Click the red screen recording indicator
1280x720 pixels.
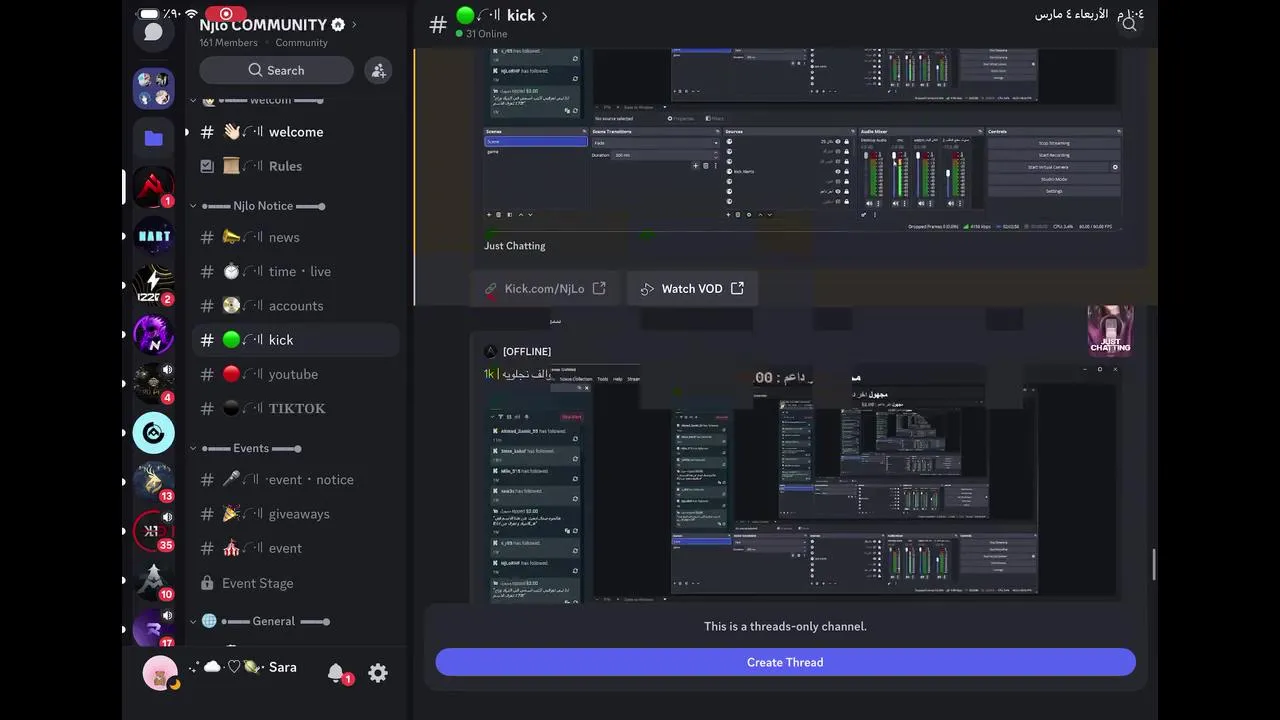pos(226,14)
